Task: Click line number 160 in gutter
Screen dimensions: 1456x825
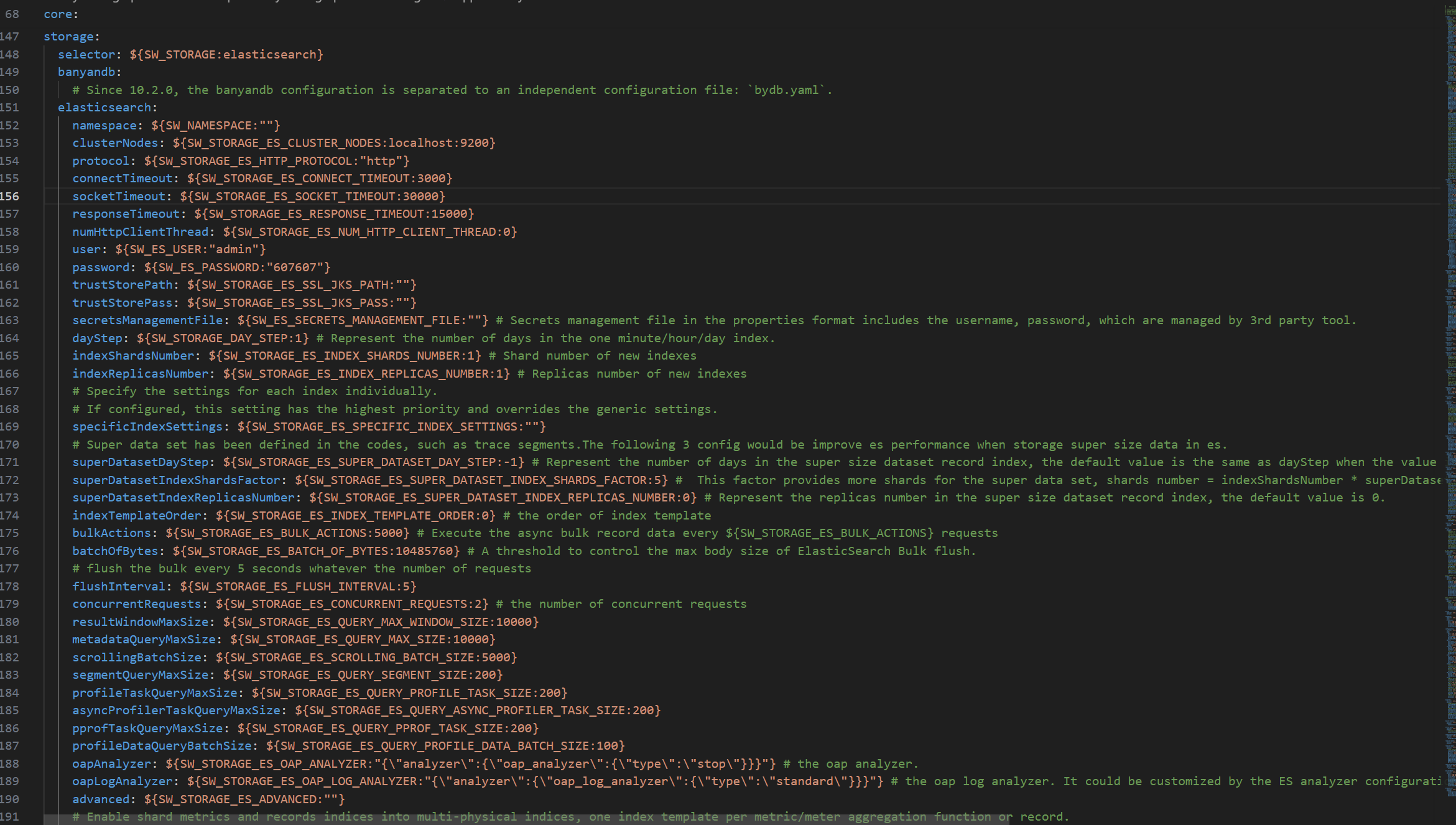Action: pyautogui.click(x=10, y=268)
